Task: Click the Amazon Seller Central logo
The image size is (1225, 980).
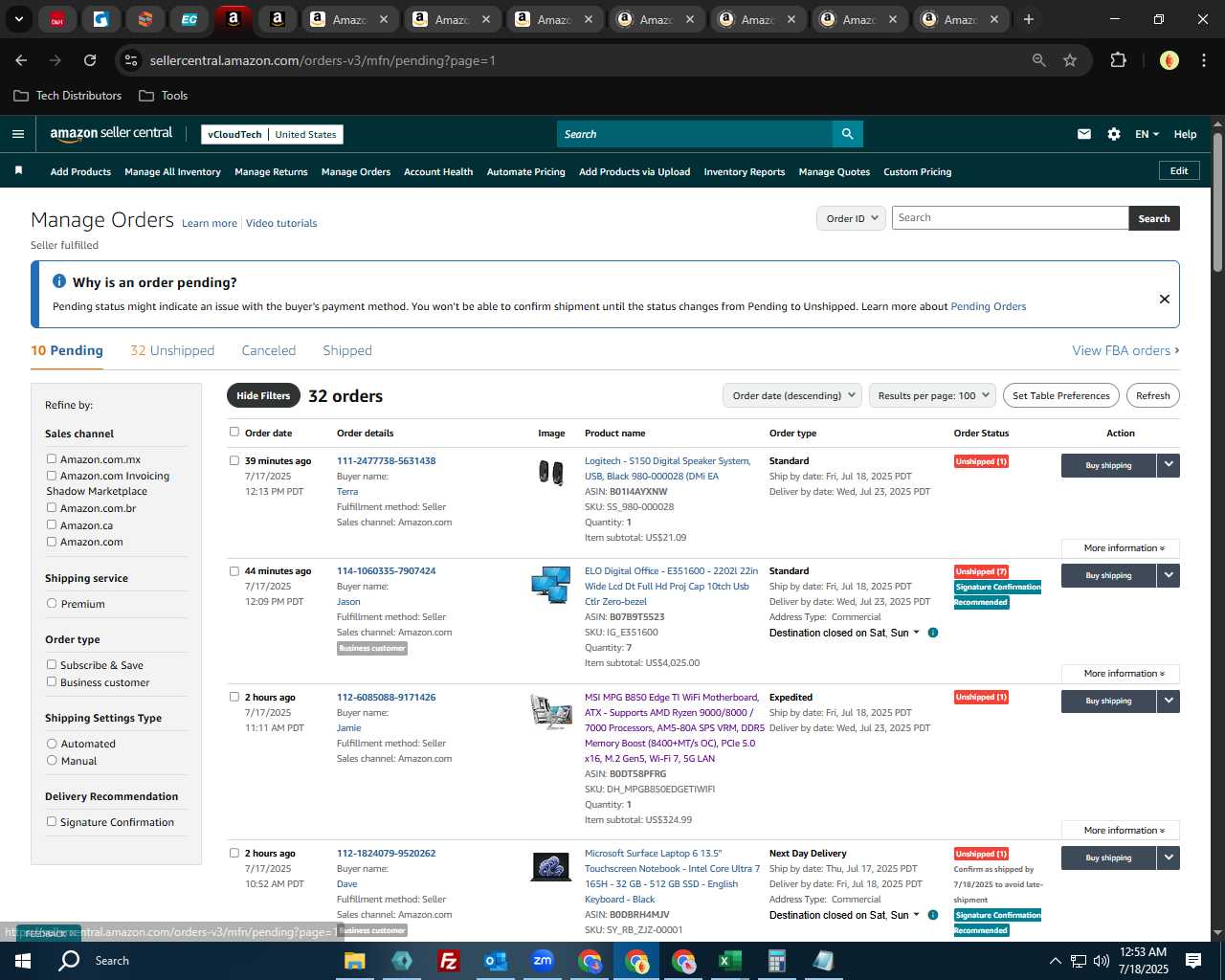Action: tap(111, 134)
